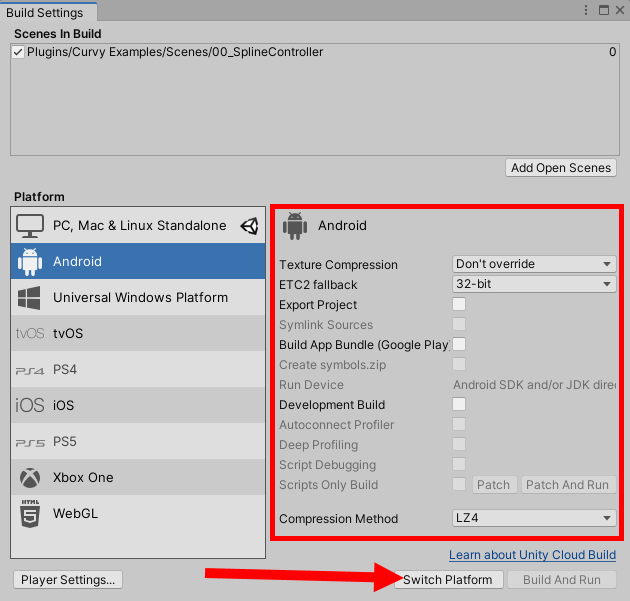Enable the Export Project checkbox
The height and width of the screenshot is (601, 630).
click(459, 304)
